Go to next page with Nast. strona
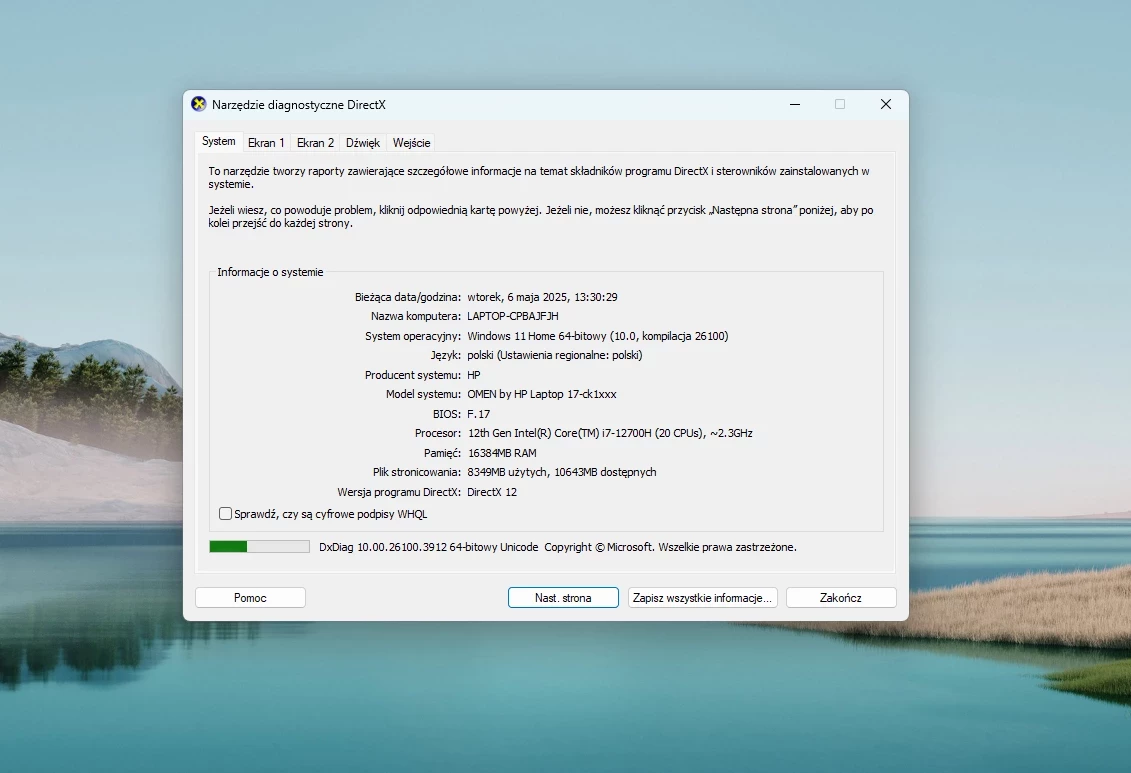Screen dimensions: 1131x773 coord(563,598)
